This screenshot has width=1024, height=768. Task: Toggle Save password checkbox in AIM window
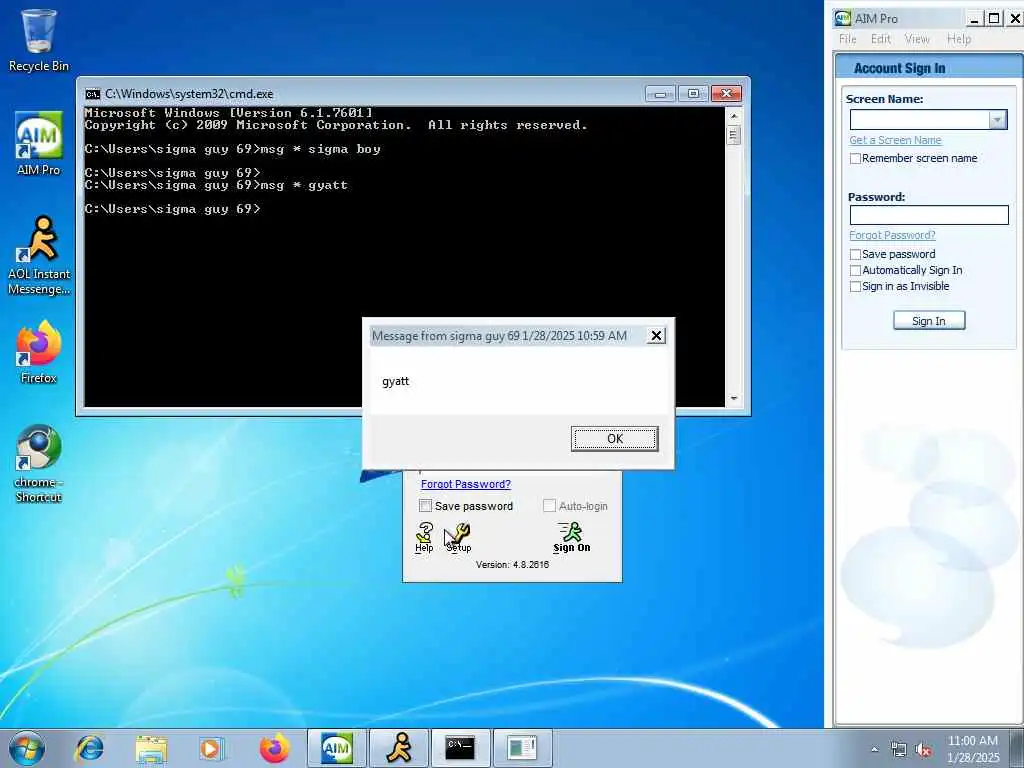click(x=425, y=506)
